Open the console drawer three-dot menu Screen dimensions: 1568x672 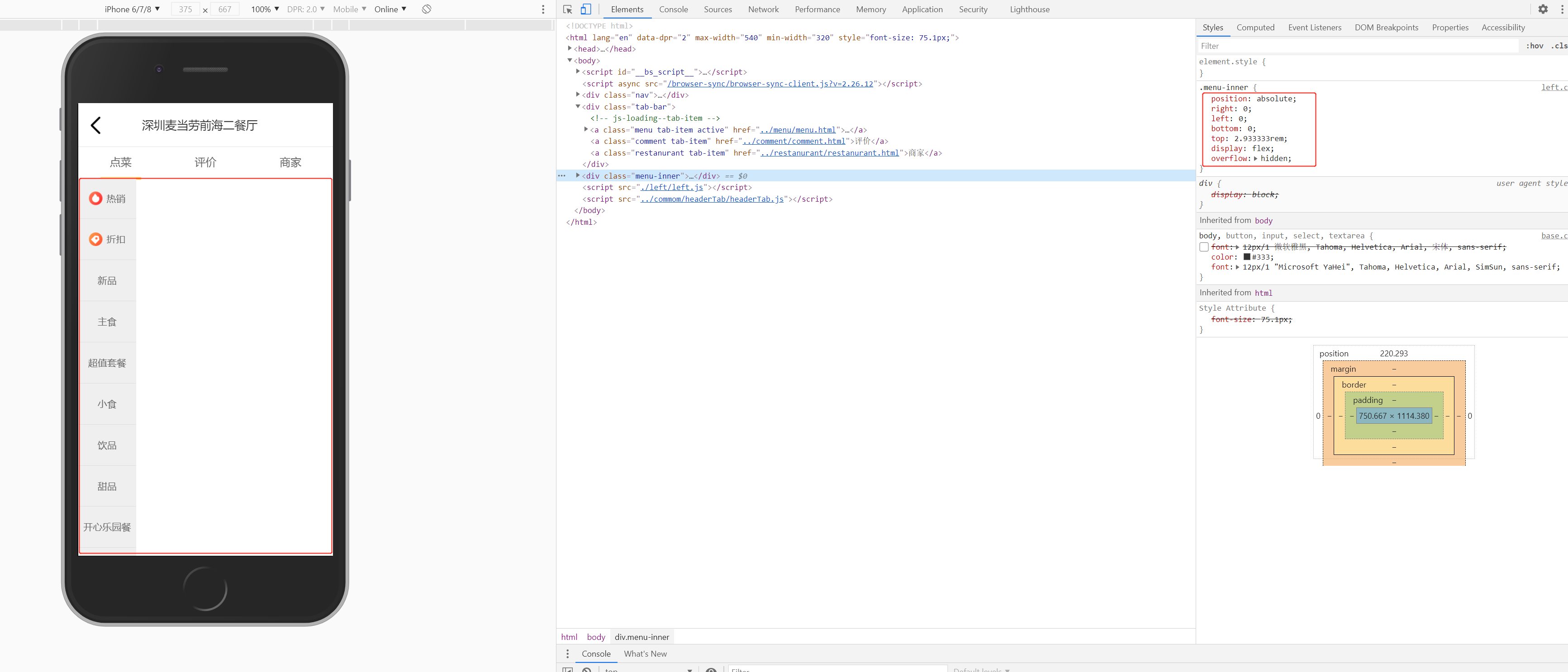567,654
